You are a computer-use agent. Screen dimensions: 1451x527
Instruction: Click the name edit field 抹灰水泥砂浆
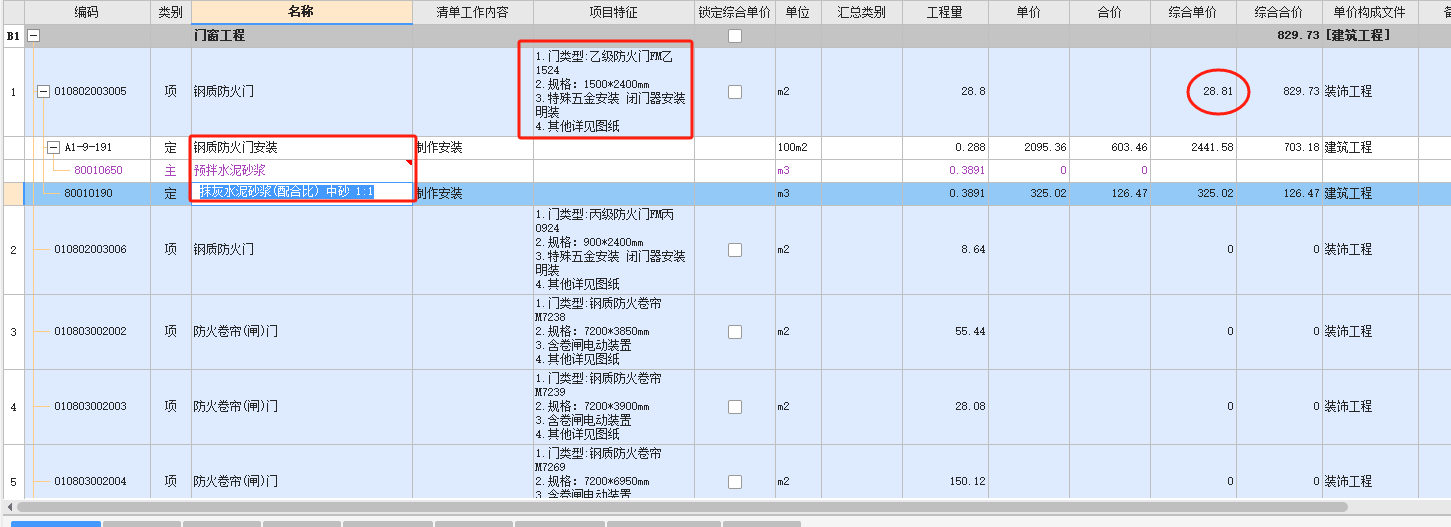(x=300, y=192)
